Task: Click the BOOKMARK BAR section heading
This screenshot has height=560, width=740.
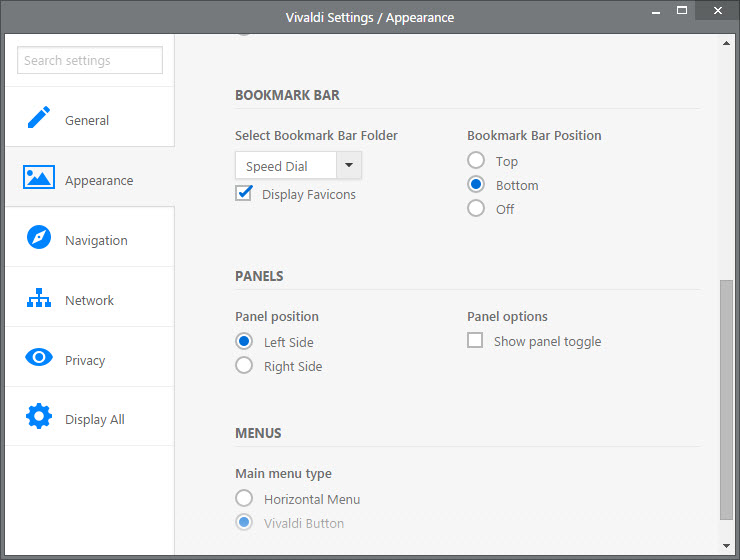Action: pyautogui.click(x=287, y=95)
